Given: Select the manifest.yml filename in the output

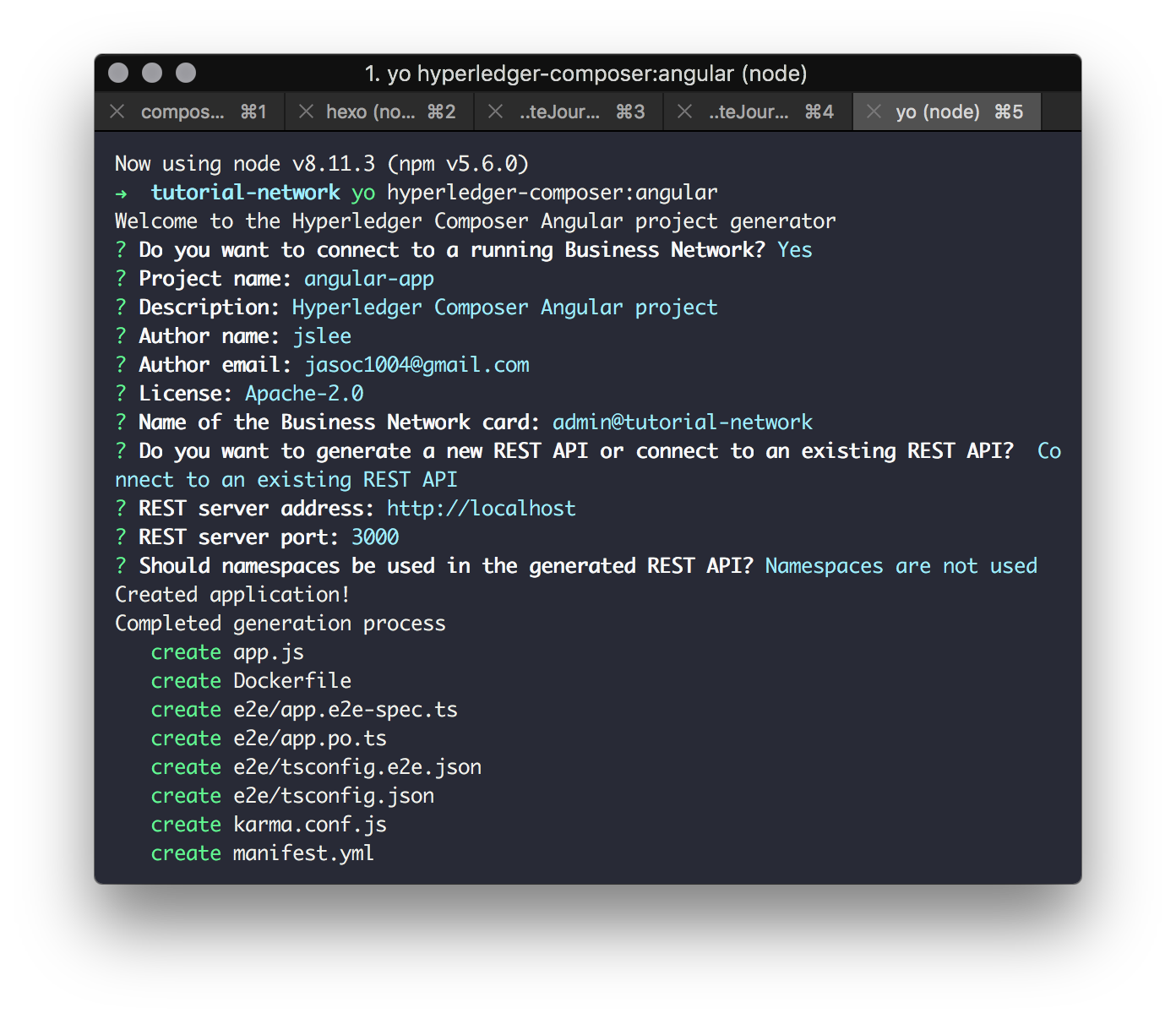Looking at the screenshot, I should click(x=302, y=853).
